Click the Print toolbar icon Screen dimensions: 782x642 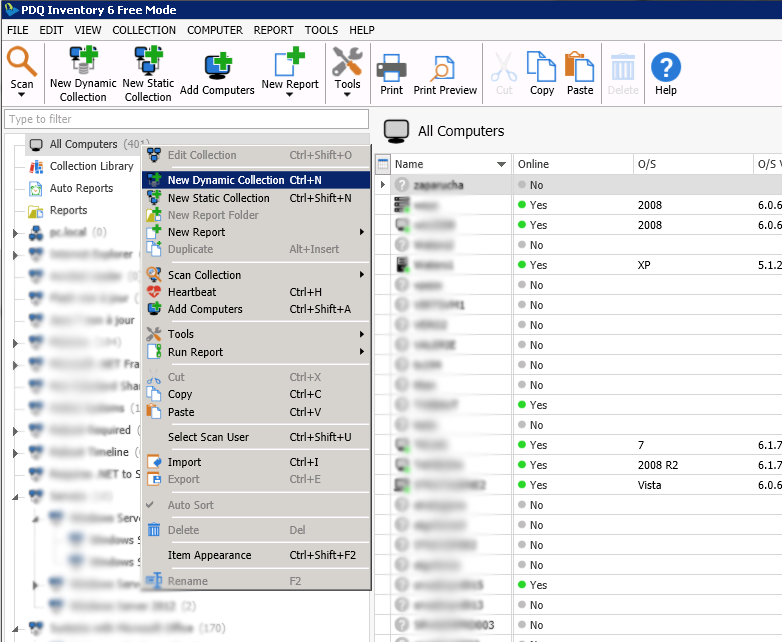pyautogui.click(x=391, y=68)
